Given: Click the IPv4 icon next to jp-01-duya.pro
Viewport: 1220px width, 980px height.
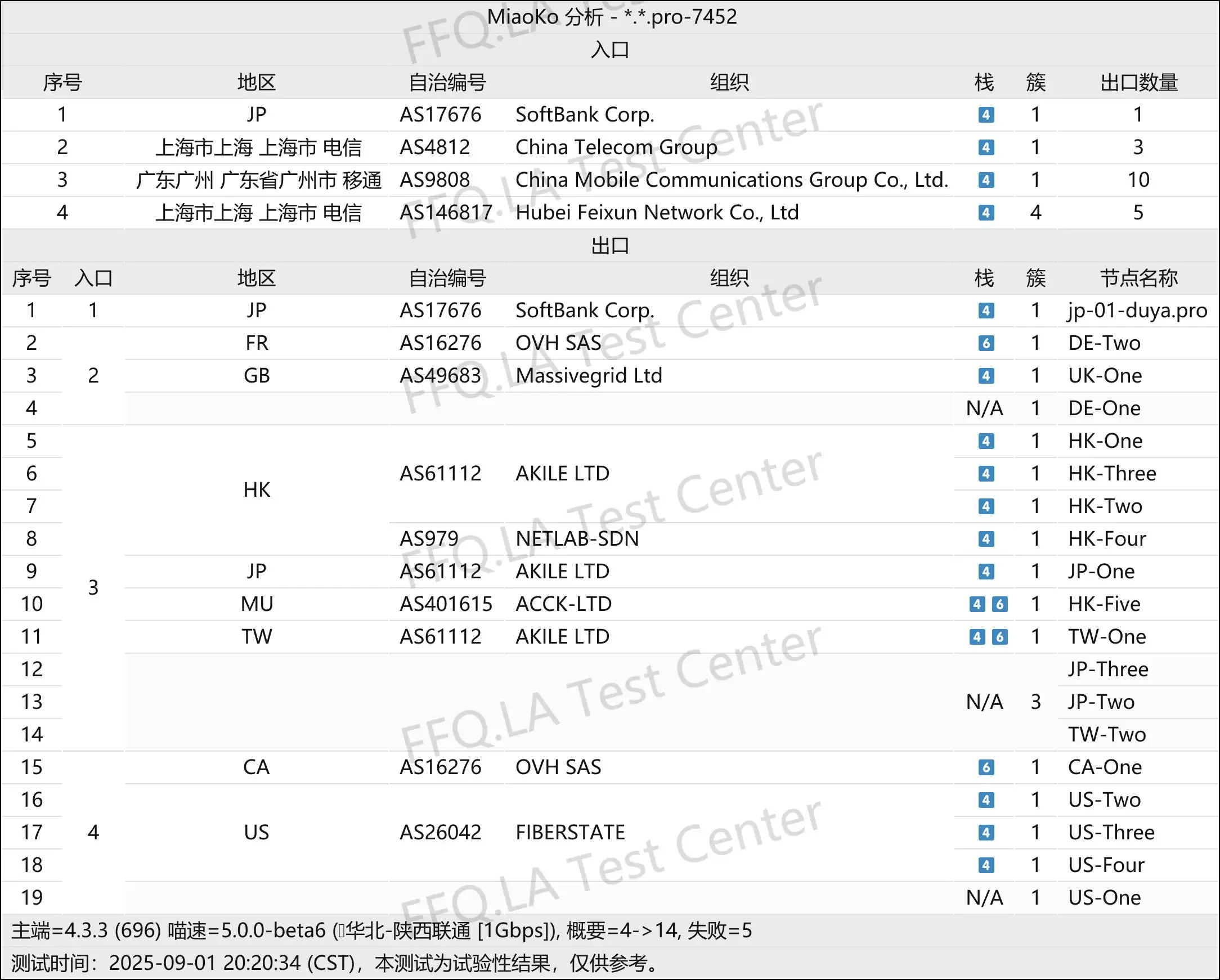Looking at the screenshot, I should coord(986,311).
